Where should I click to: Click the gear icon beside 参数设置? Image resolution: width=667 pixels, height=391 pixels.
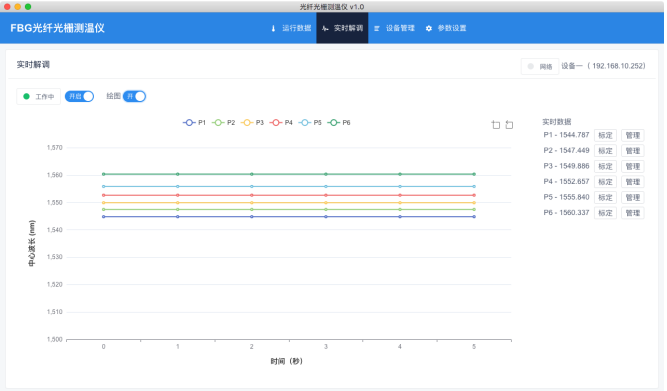[x=429, y=29]
